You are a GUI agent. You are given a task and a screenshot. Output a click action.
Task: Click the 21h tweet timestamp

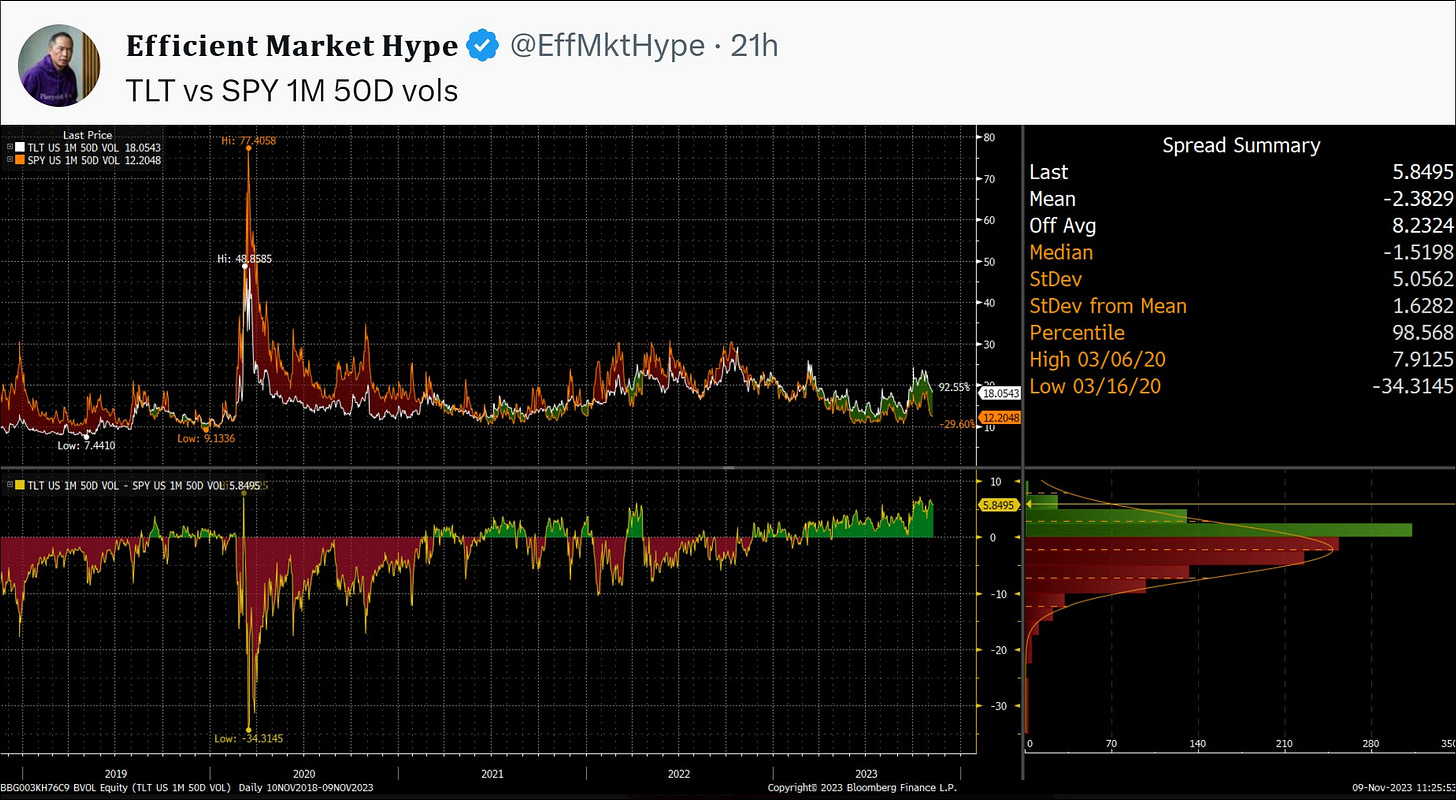pyautogui.click(x=754, y=45)
